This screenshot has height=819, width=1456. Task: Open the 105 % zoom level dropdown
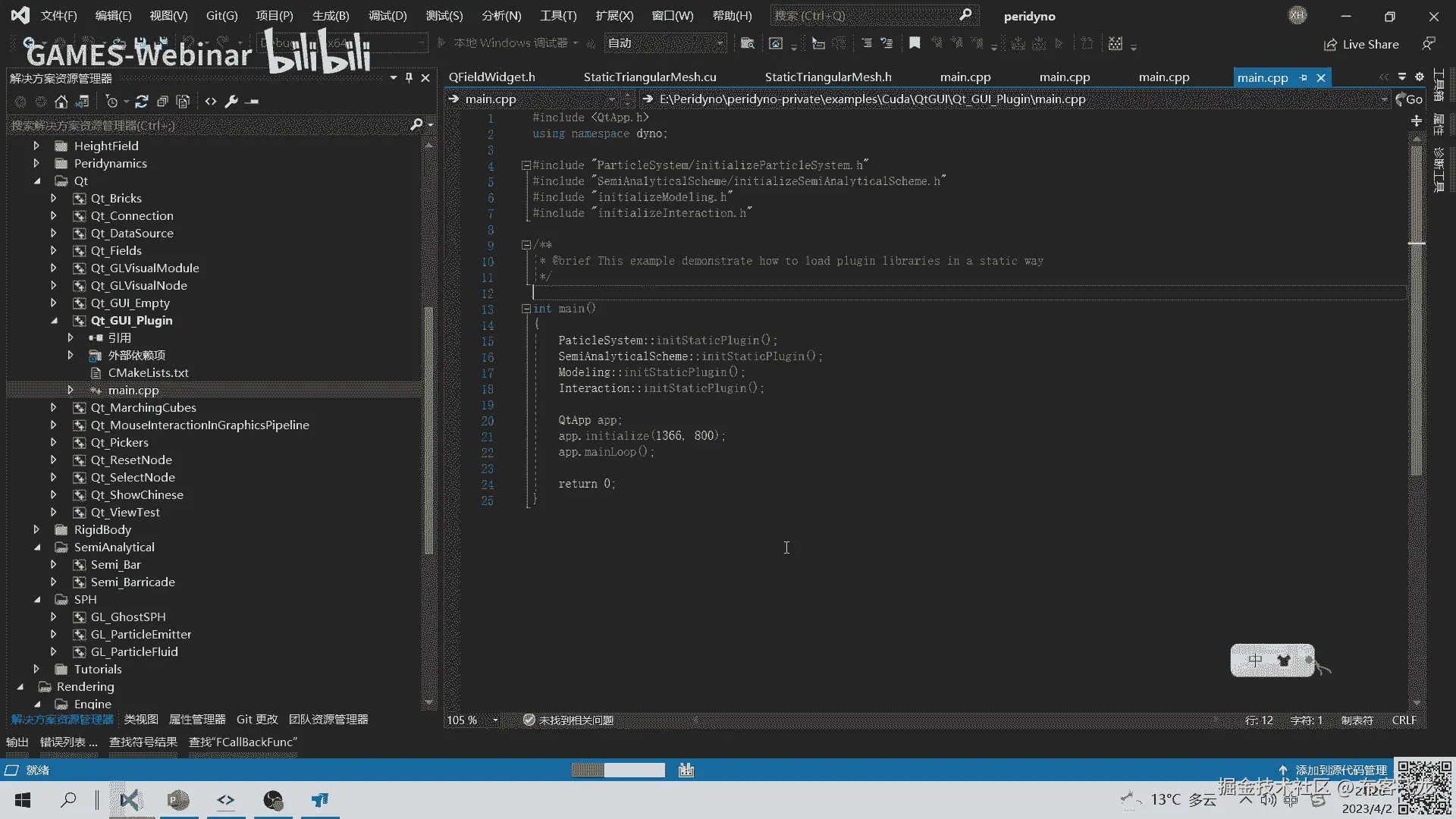[495, 720]
